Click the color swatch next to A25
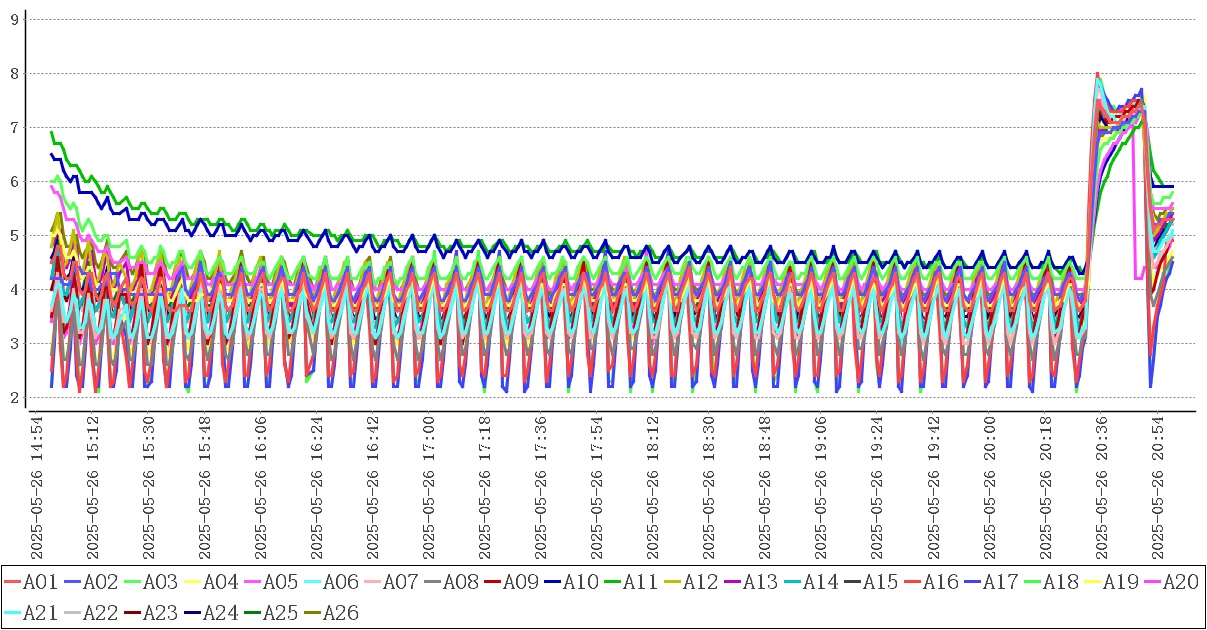 pos(252,613)
